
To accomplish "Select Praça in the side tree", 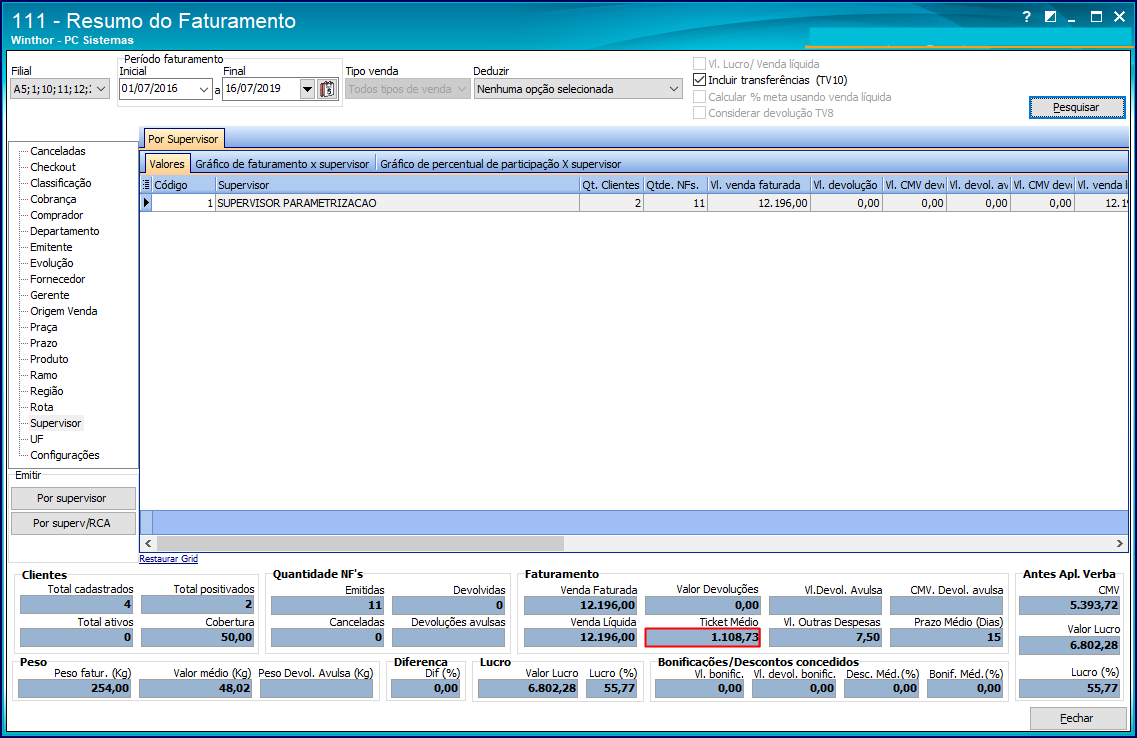I will pyautogui.click(x=44, y=327).
